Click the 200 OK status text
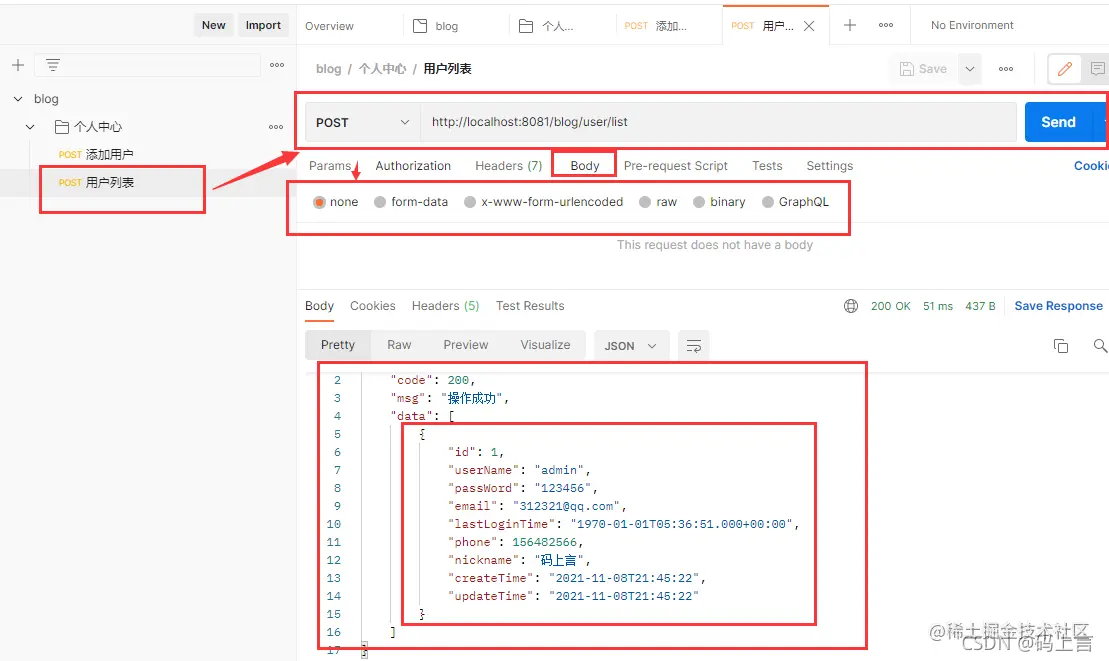 [x=890, y=306]
